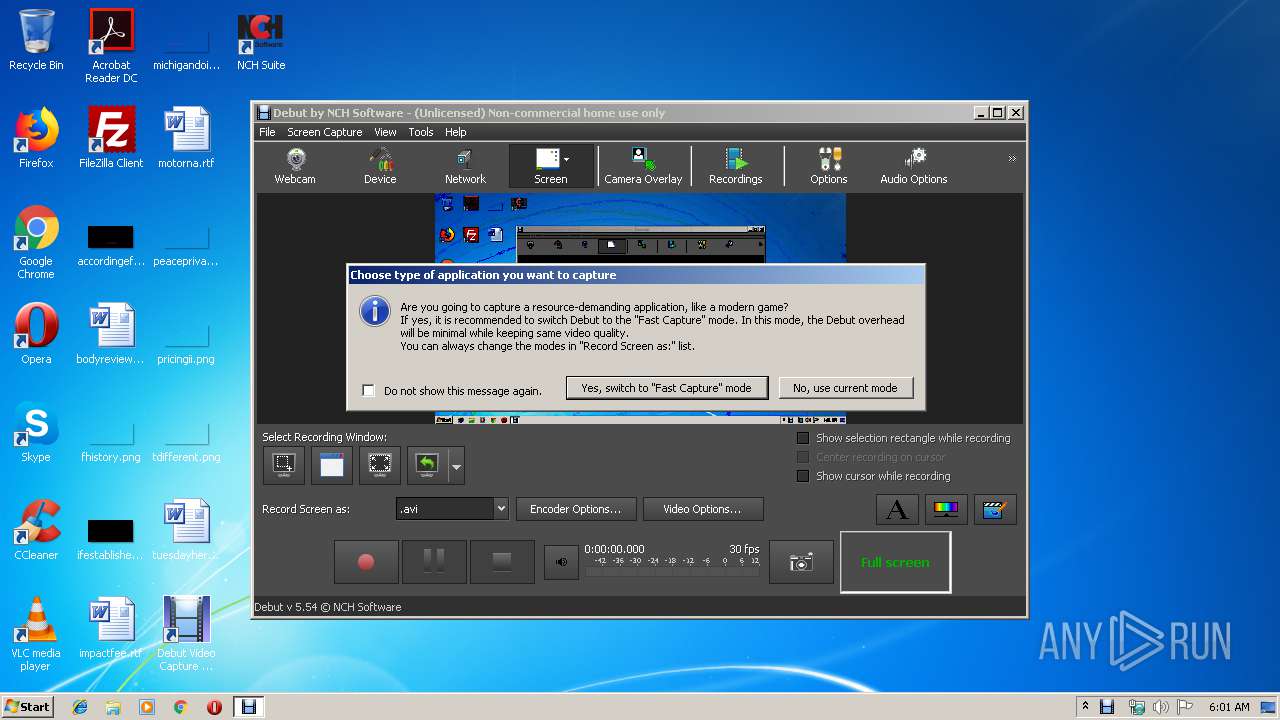Expand previous selection dropdown arrow

click(x=456, y=466)
